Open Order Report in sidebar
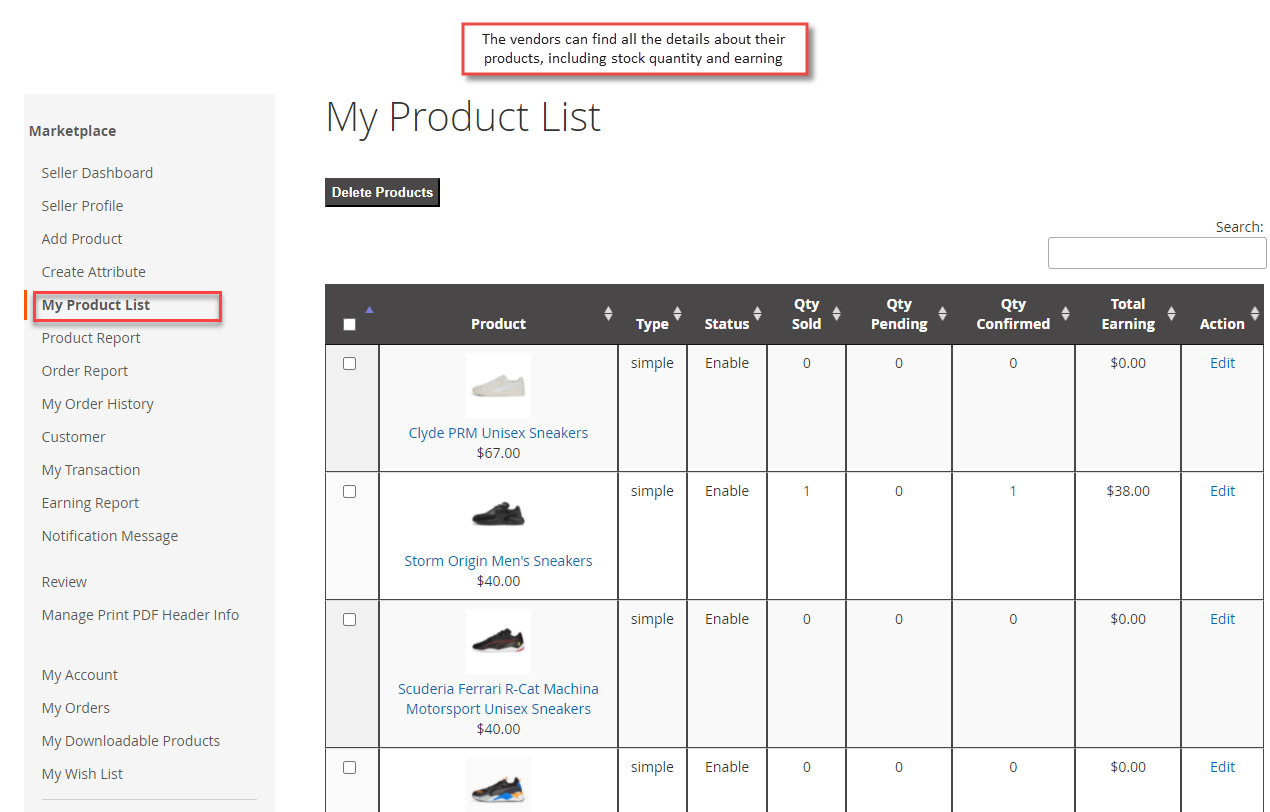The image size is (1270, 812). (85, 371)
